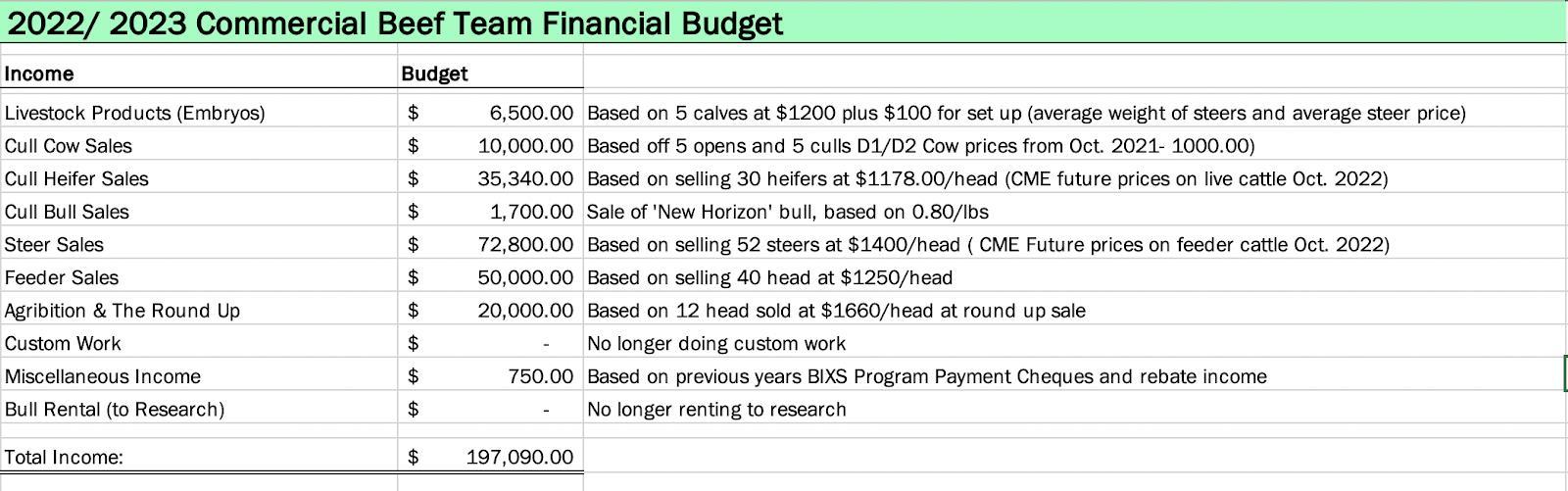Click the Agribition & The Round Up cell

pos(122,311)
